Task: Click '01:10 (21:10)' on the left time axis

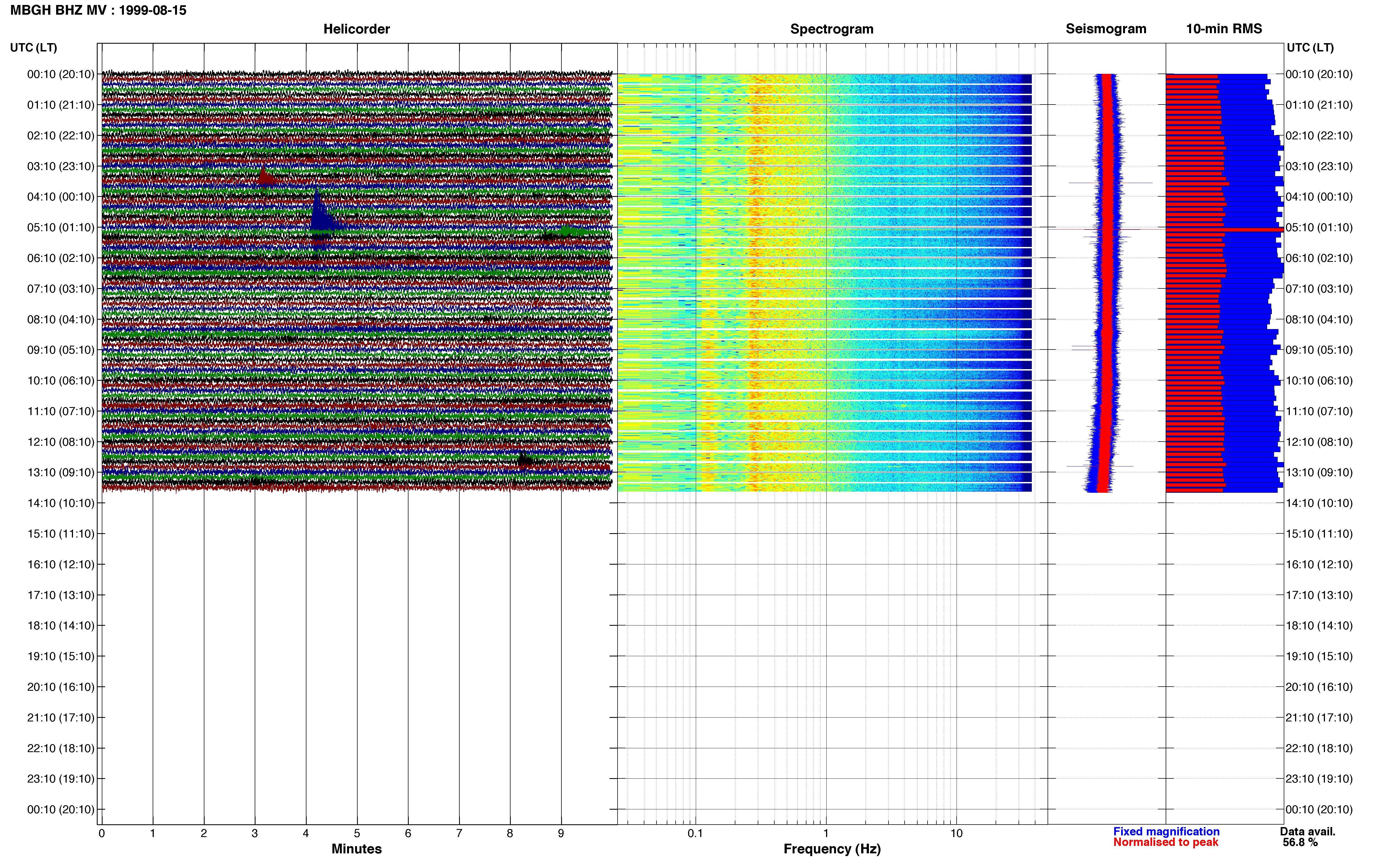Action: coord(61,105)
